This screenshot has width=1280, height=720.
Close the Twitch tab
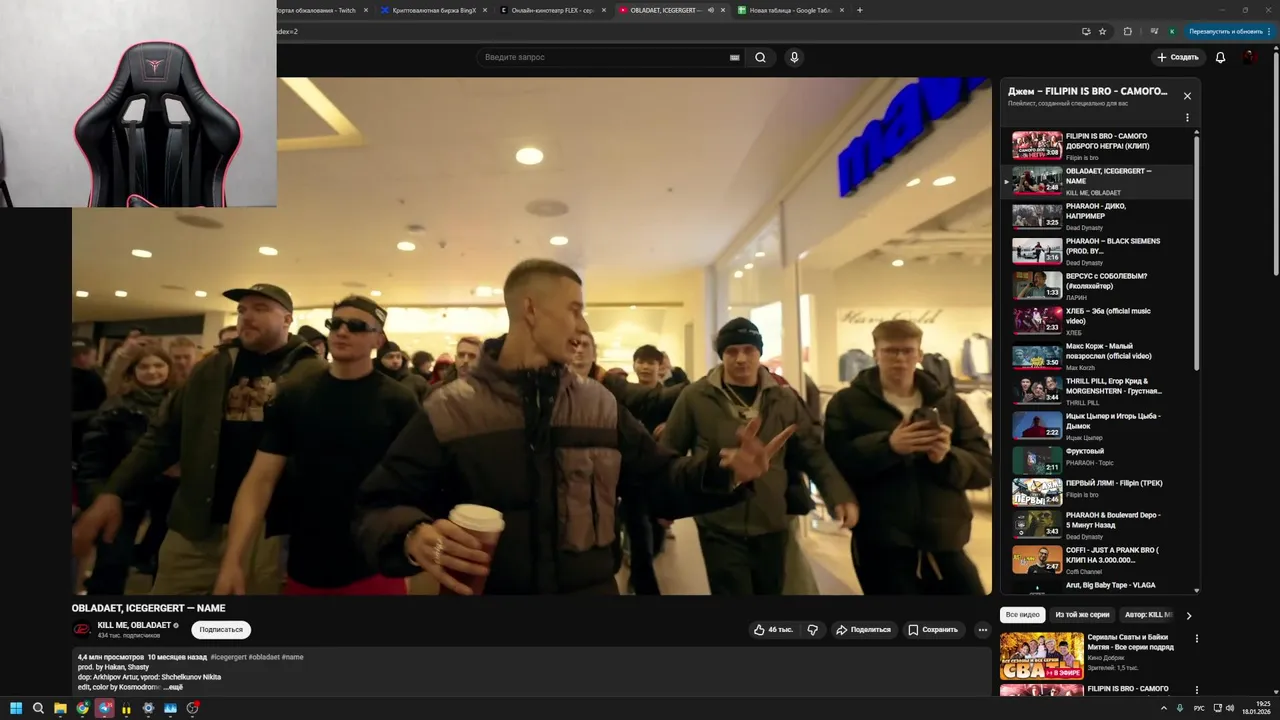(x=366, y=10)
